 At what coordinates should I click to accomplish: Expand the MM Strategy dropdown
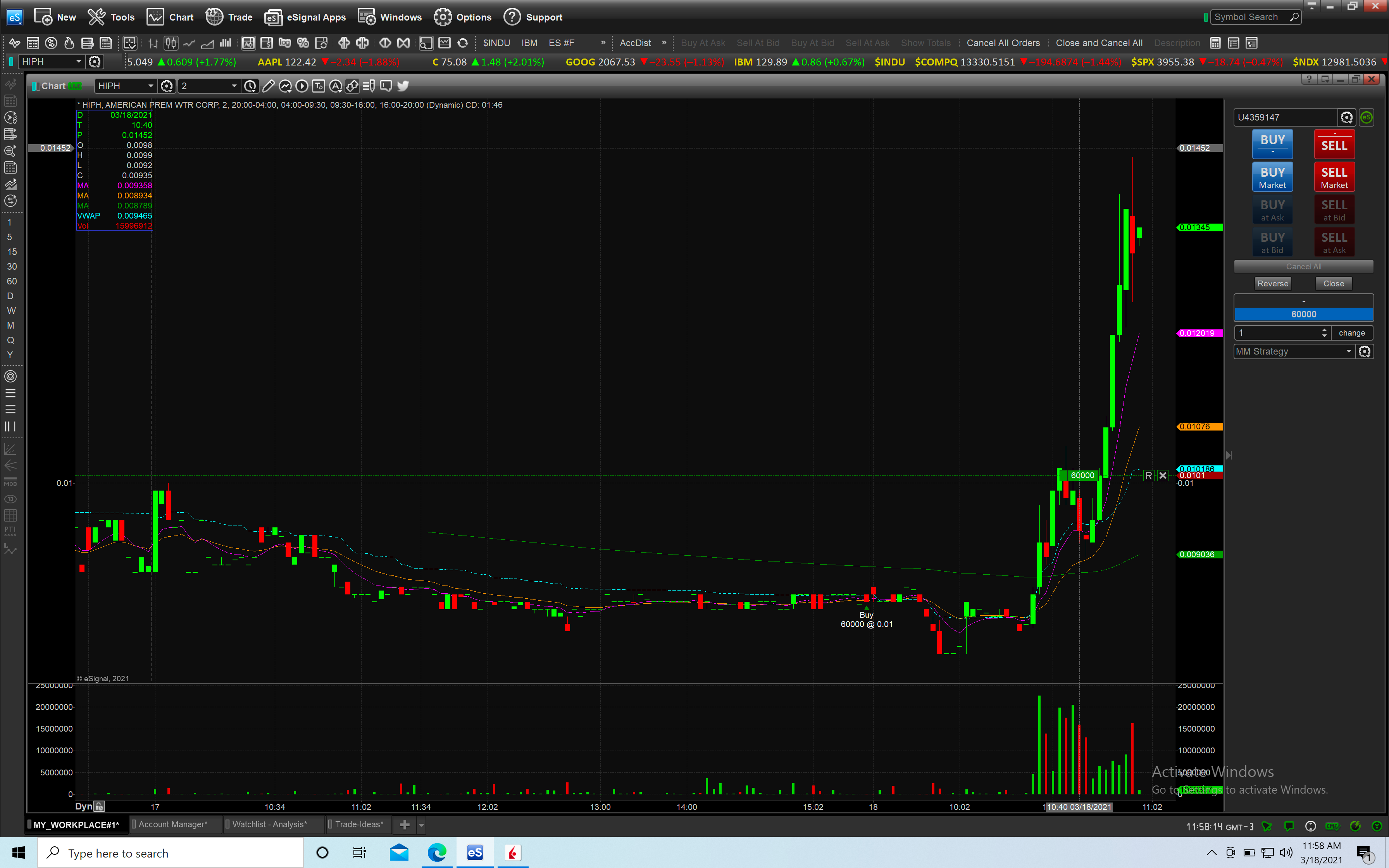coord(1349,351)
